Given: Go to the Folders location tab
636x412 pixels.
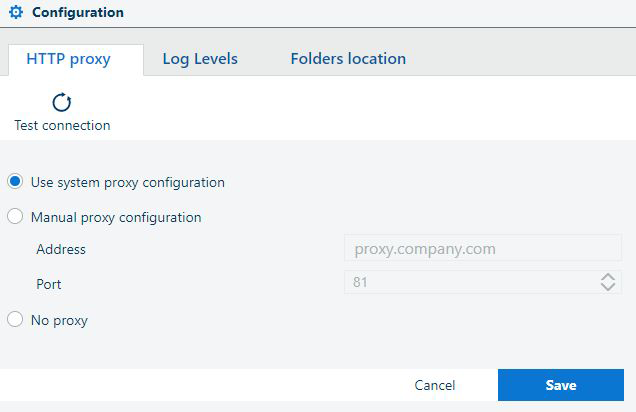Looking at the screenshot, I should (x=348, y=59).
